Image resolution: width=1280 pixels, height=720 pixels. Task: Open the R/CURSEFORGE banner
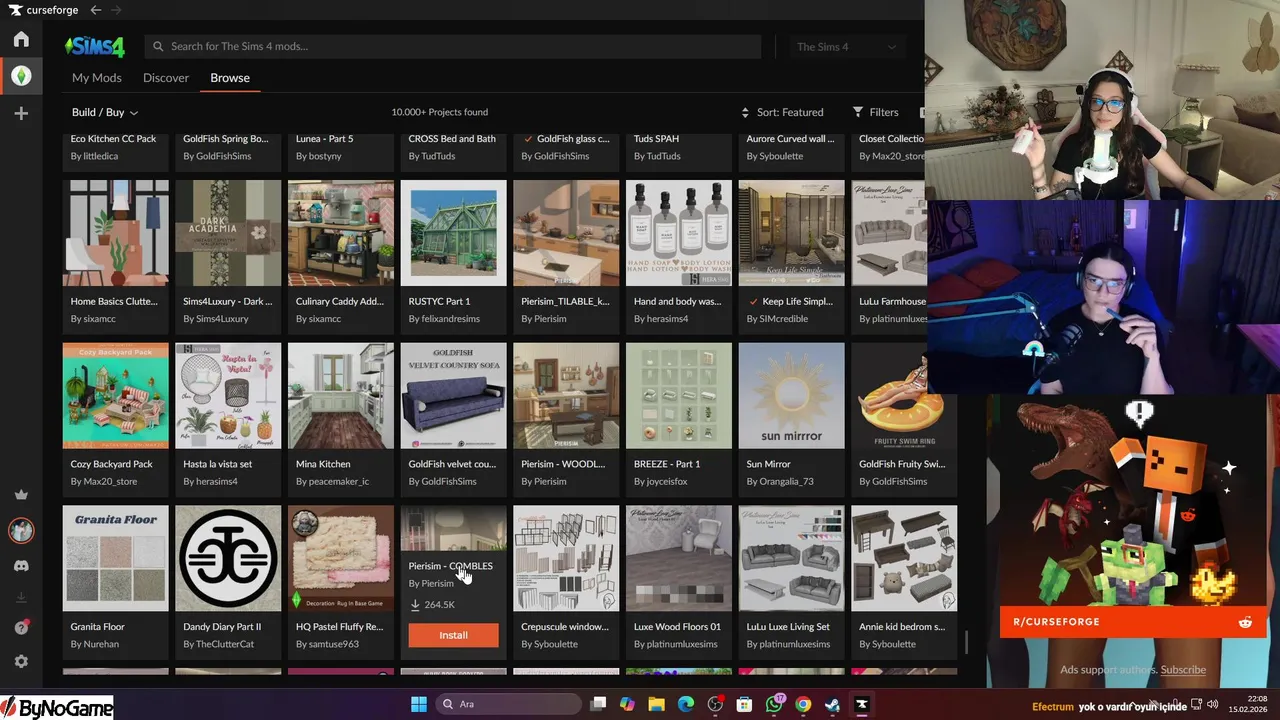[1133, 622]
